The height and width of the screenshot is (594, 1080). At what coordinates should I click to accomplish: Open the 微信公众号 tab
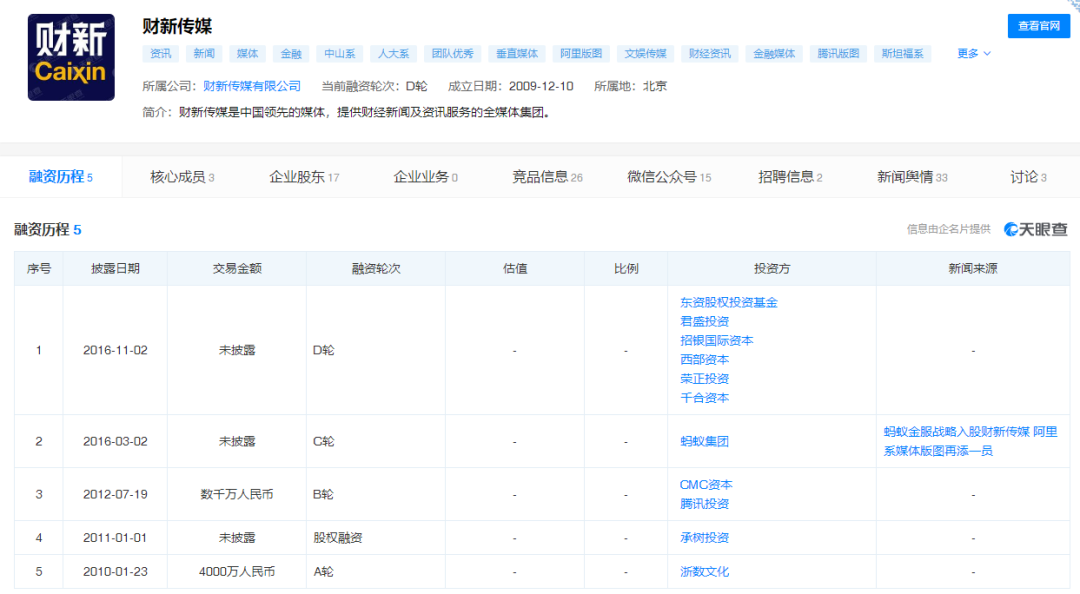click(669, 177)
